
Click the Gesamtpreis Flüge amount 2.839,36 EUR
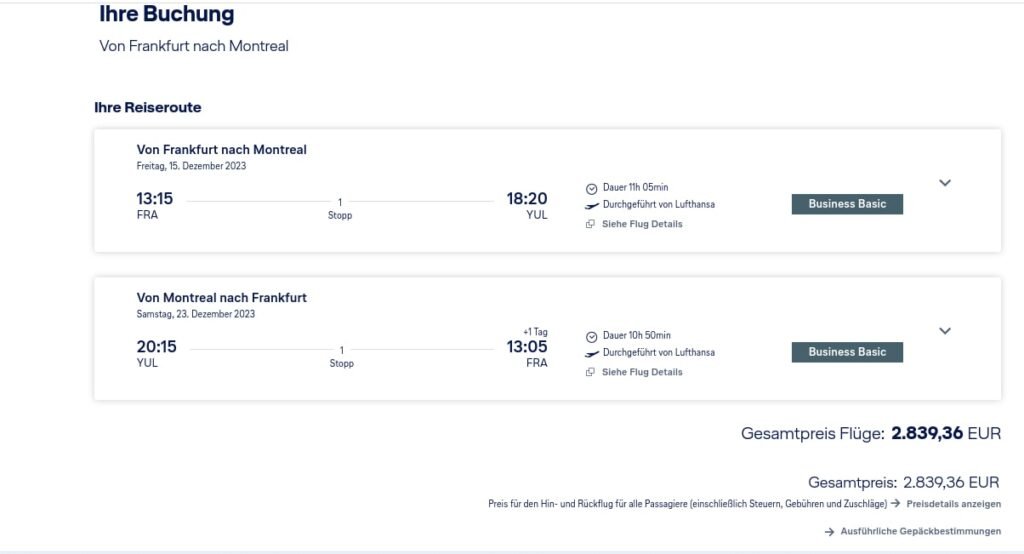[x=946, y=433]
